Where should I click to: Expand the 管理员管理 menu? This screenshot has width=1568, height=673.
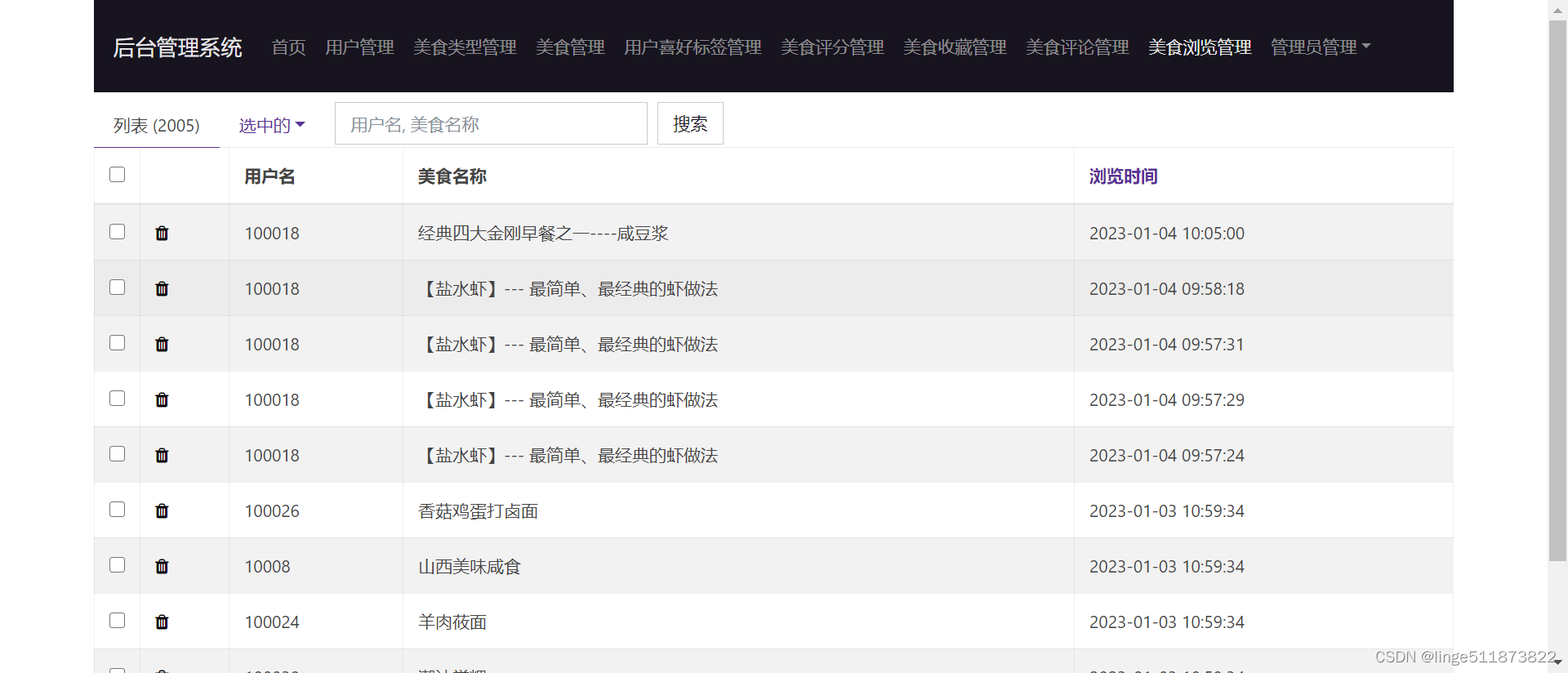(1321, 47)
